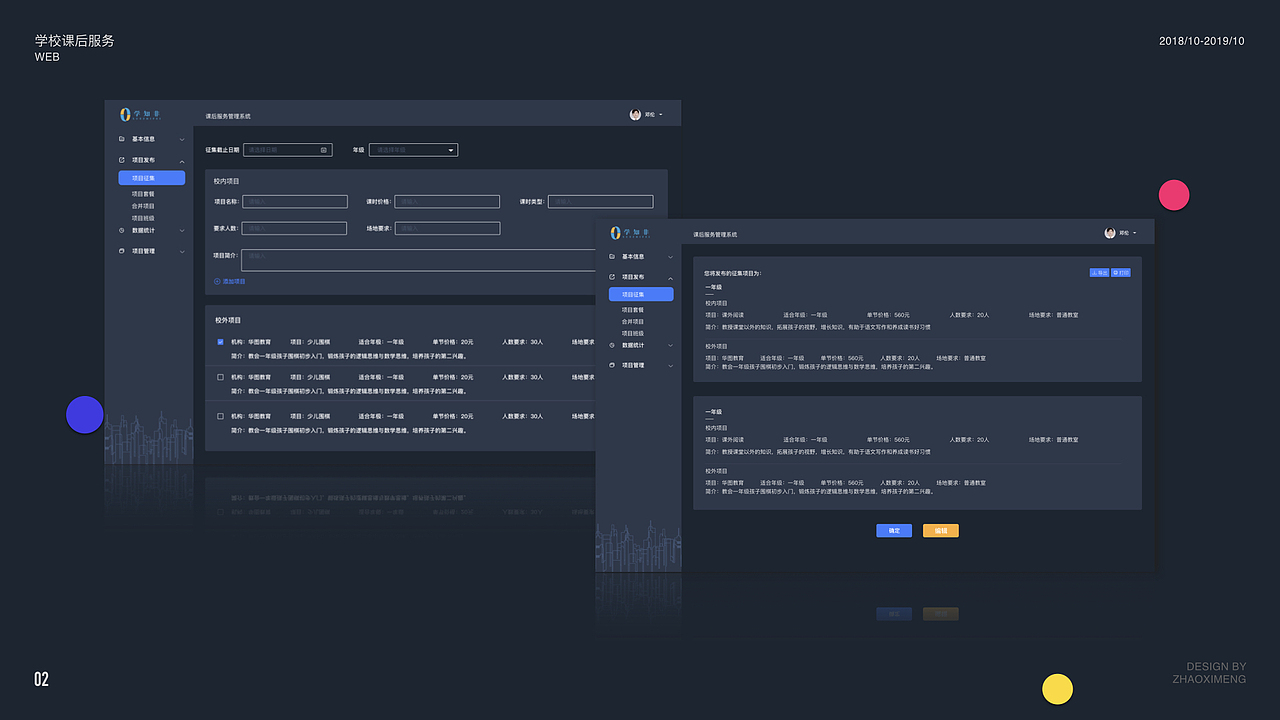This screenshot has width=1280, height=720.
Task: Click the 项目管理 icon in the back window sidebar
Action: [122, 251]
